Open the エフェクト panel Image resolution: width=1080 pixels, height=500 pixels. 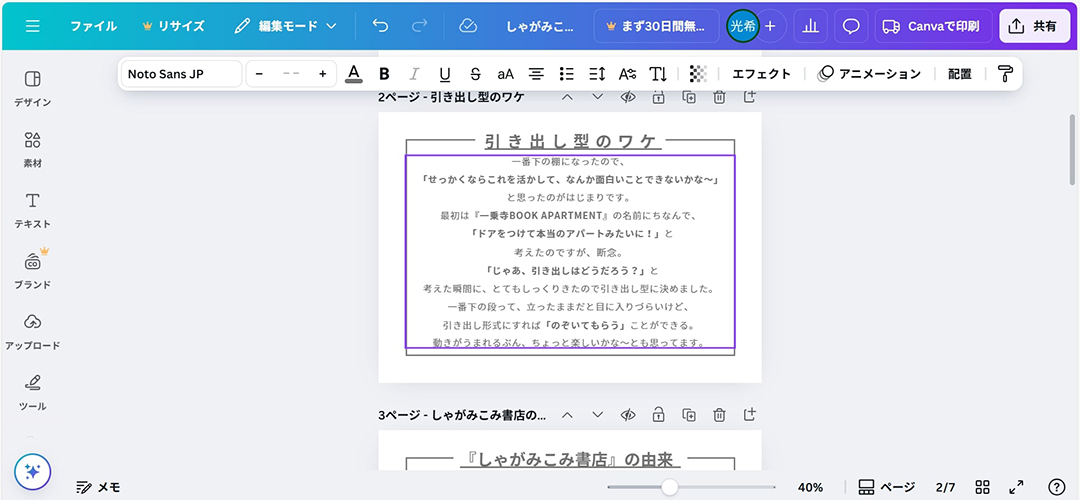(x=761, y=74)
